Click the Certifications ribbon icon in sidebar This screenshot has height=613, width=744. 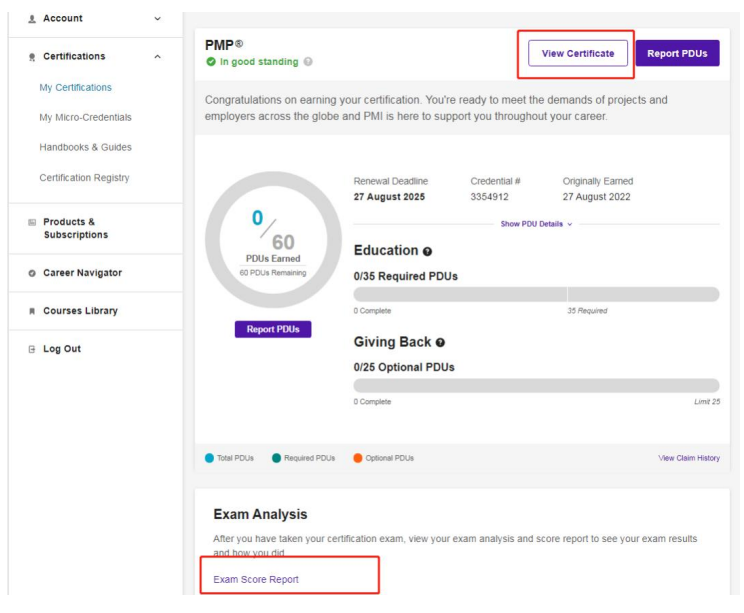32,57
